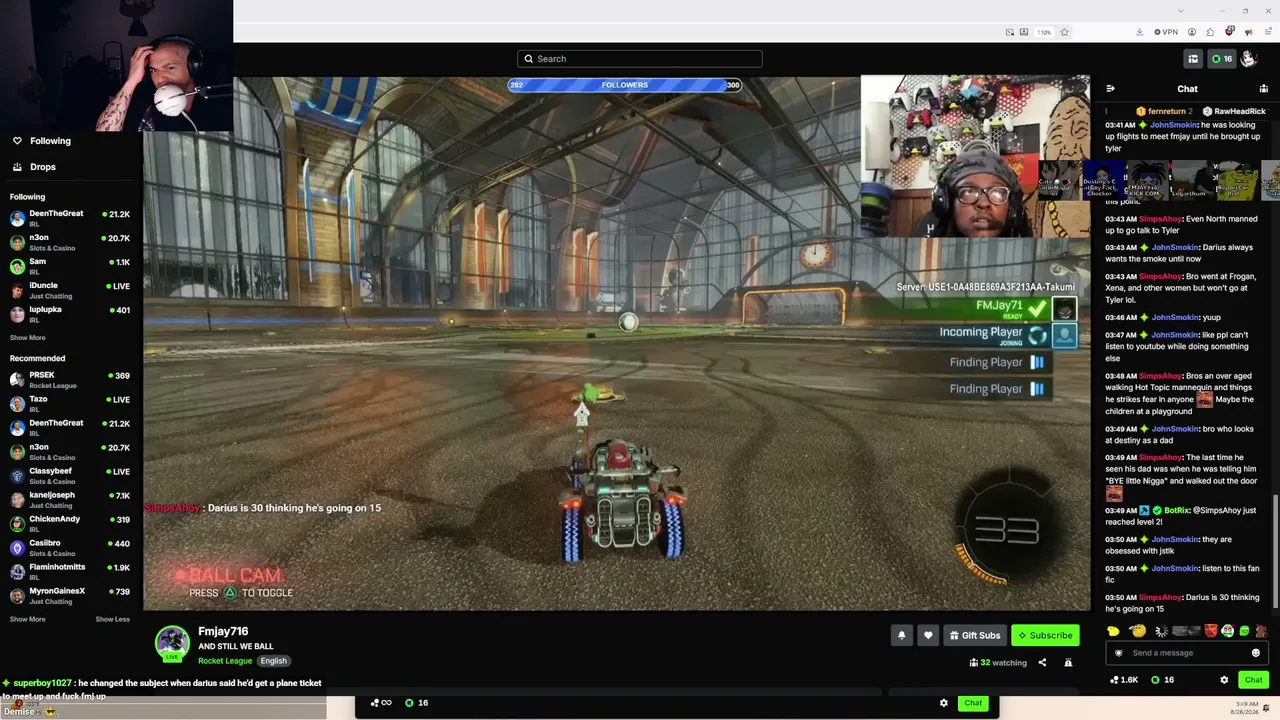
Task: Open Casiibro's channel
Action: click(70, 547)
